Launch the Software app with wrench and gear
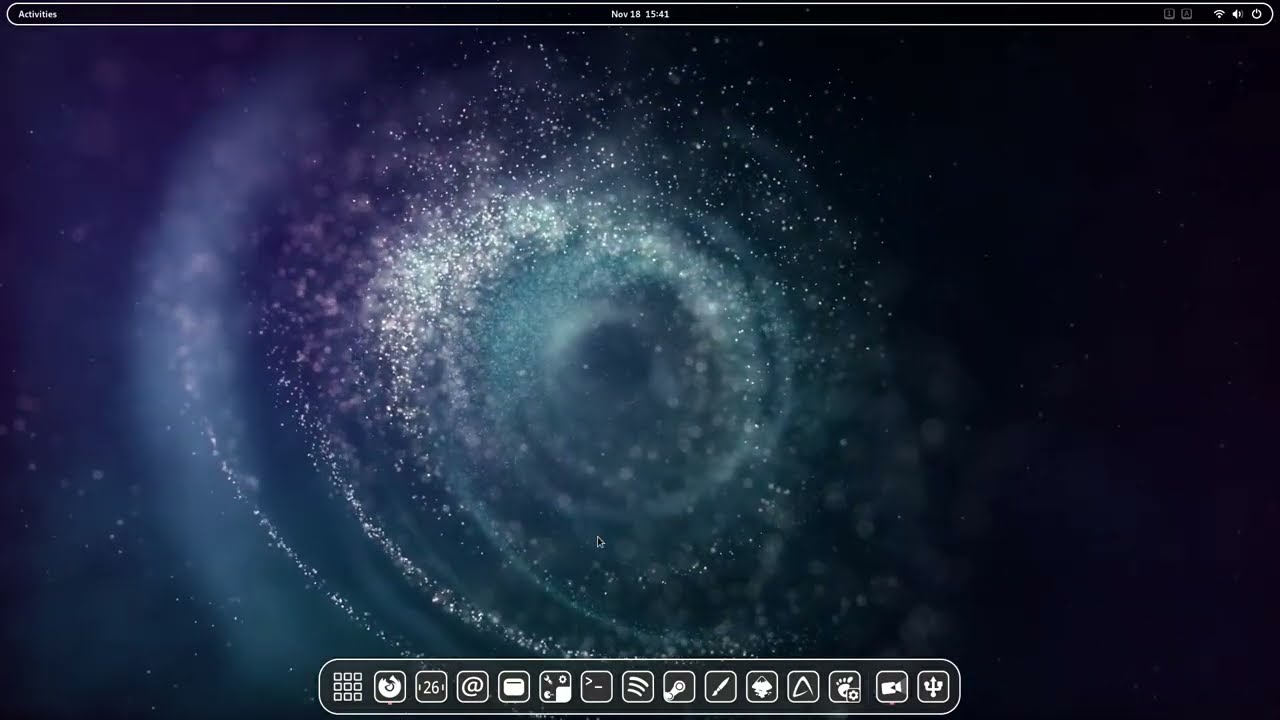The height and width of the screenshot is (720, 1280). click(x=555, y=687)
